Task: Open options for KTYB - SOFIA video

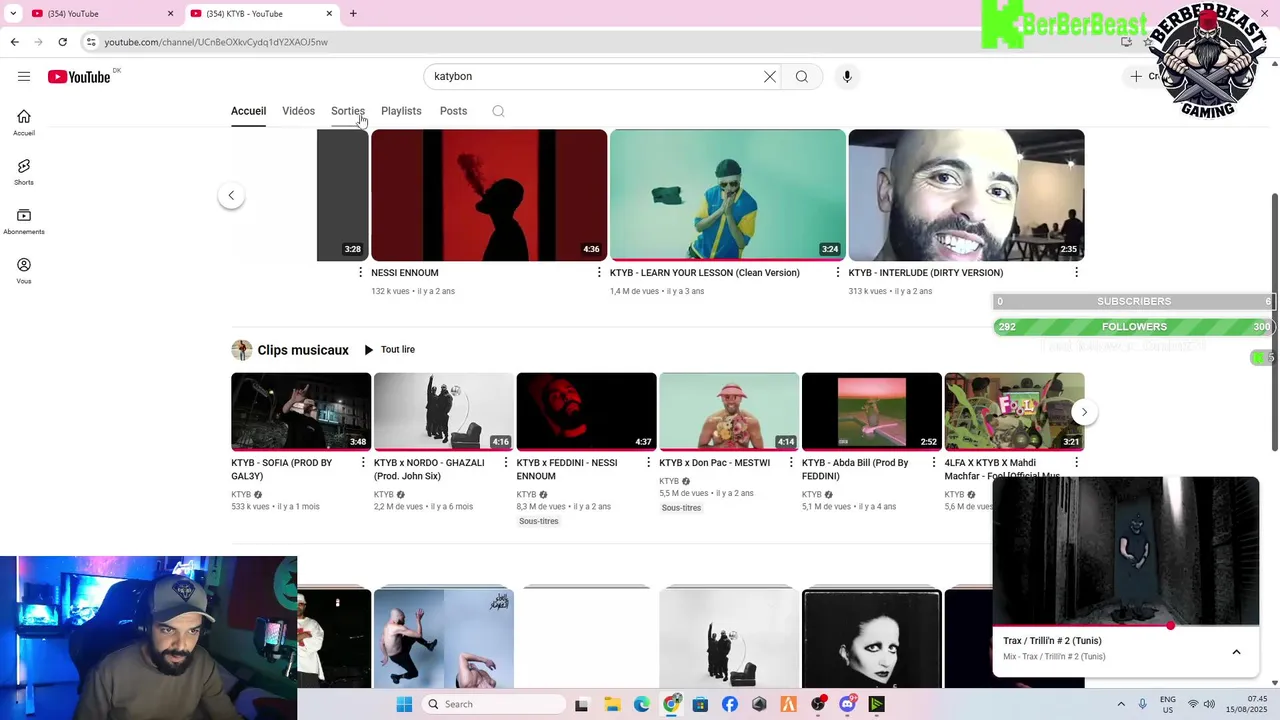Action: (363, 462)
